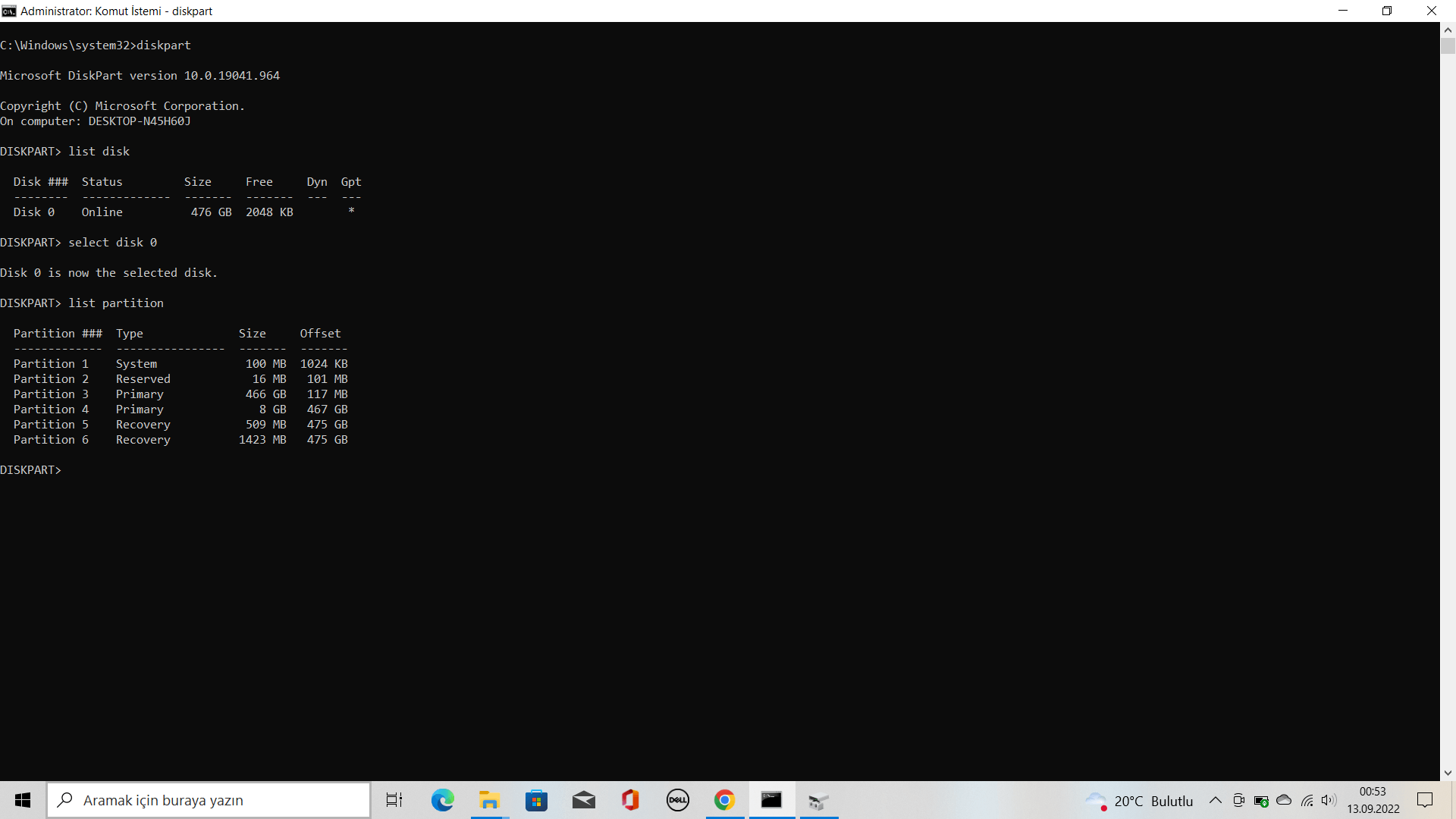1456x819 pixels.
Task: Launch the Dell app icon
Action: (x=677, y=800)
